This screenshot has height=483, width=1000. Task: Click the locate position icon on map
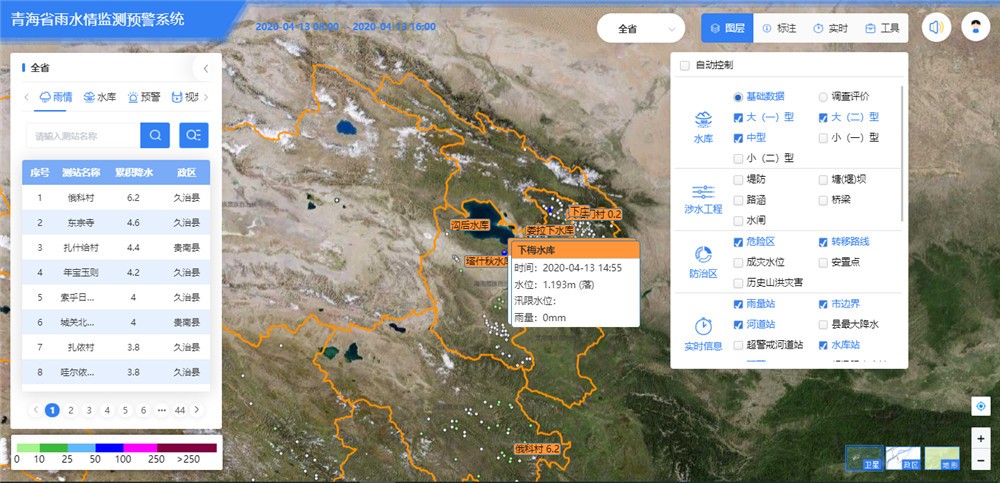[x=981, y=406]
